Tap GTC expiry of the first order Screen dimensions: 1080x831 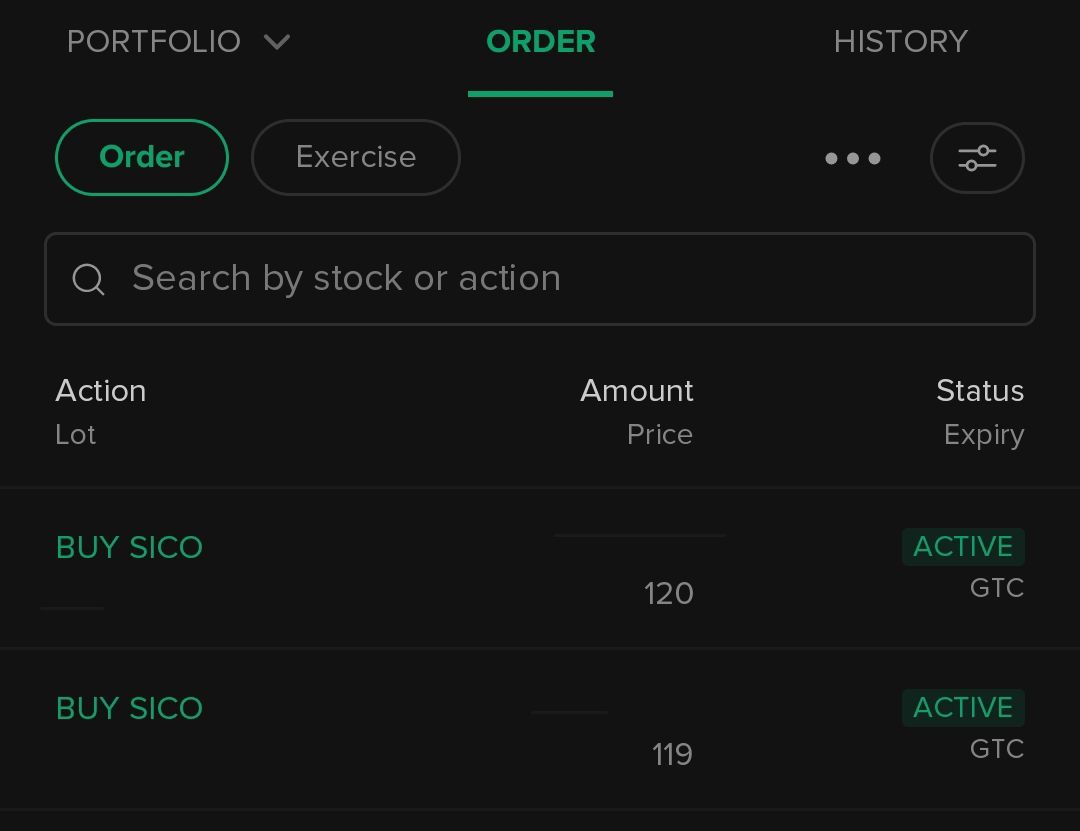(996, 588)
